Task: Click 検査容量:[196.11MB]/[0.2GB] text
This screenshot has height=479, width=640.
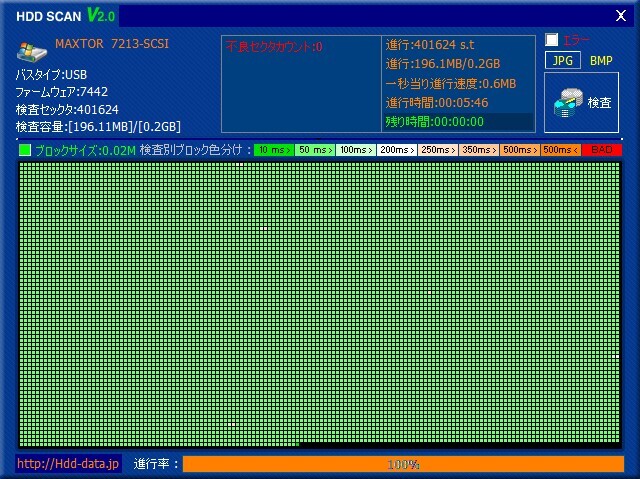Action: (98, 126)
